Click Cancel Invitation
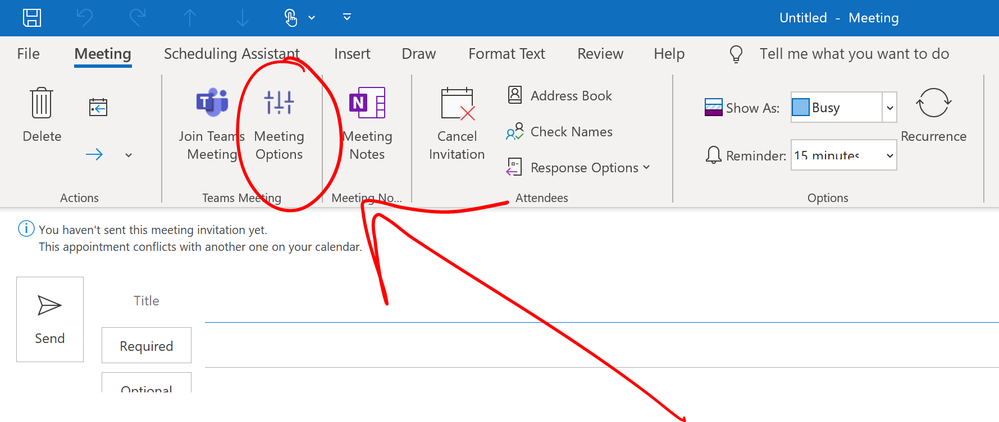 tap(457, 124)
